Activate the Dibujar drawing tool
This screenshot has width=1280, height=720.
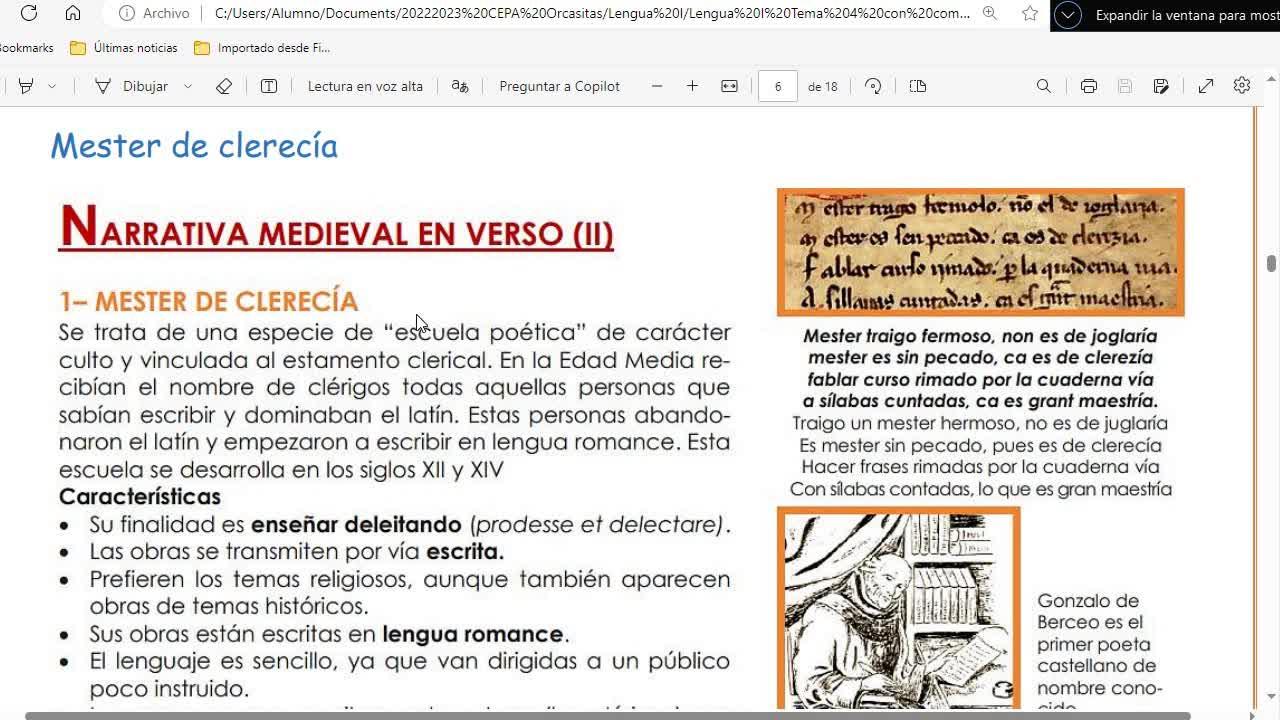click(131, 86)
